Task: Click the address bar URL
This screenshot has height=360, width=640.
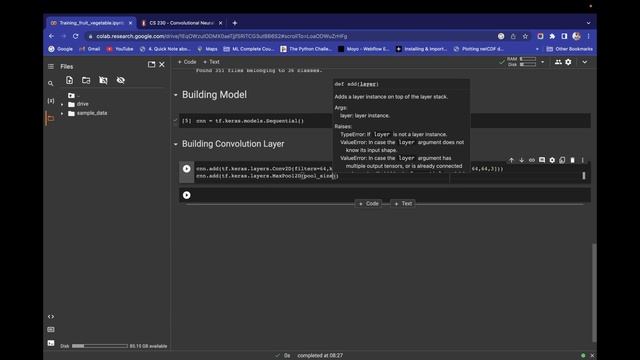Action: click(222, 36)
